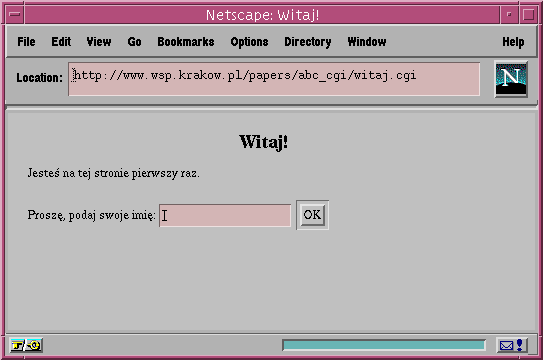Click the Netscape: Witaj! title bar

point(262,15)
